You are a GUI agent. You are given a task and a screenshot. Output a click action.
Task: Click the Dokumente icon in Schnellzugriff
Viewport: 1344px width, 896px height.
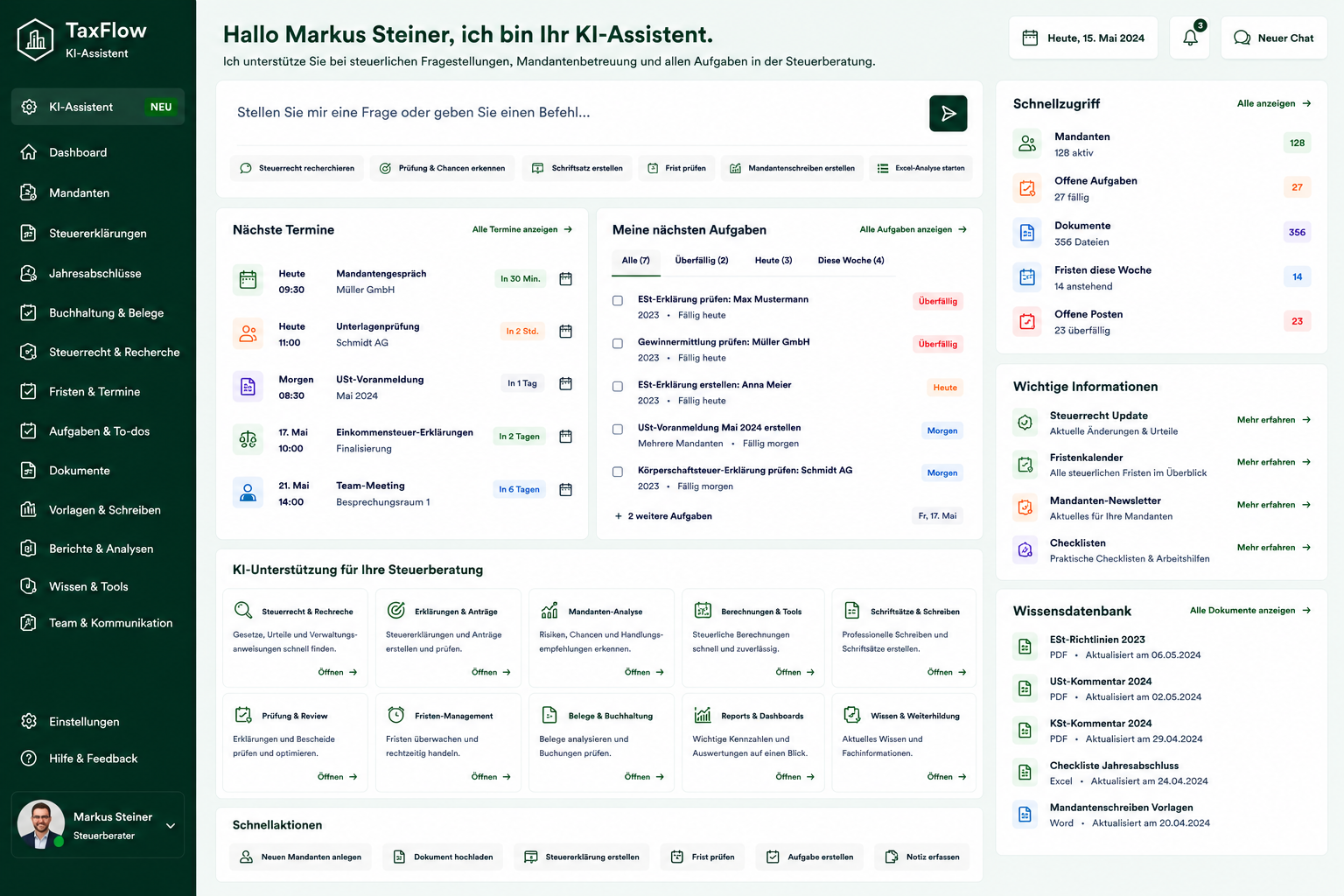click(x=1027, y=233)
